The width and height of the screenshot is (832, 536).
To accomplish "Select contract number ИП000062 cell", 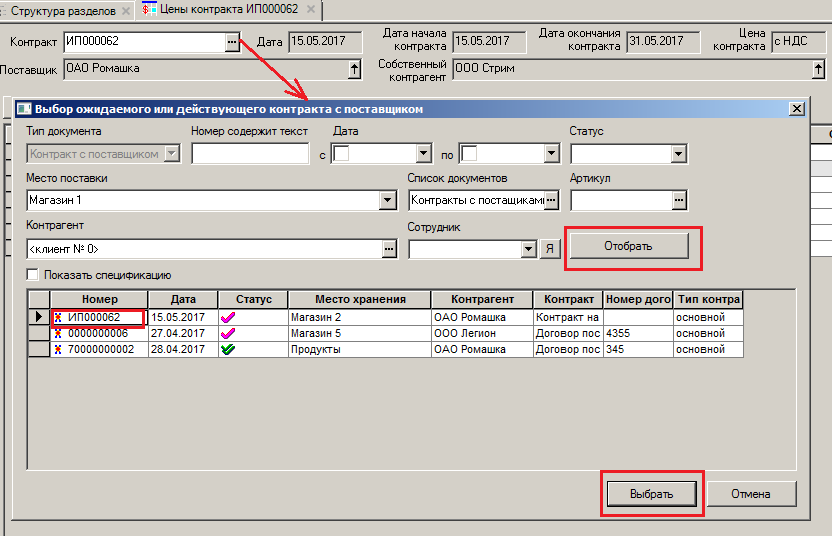I will [x=99, y=317].
